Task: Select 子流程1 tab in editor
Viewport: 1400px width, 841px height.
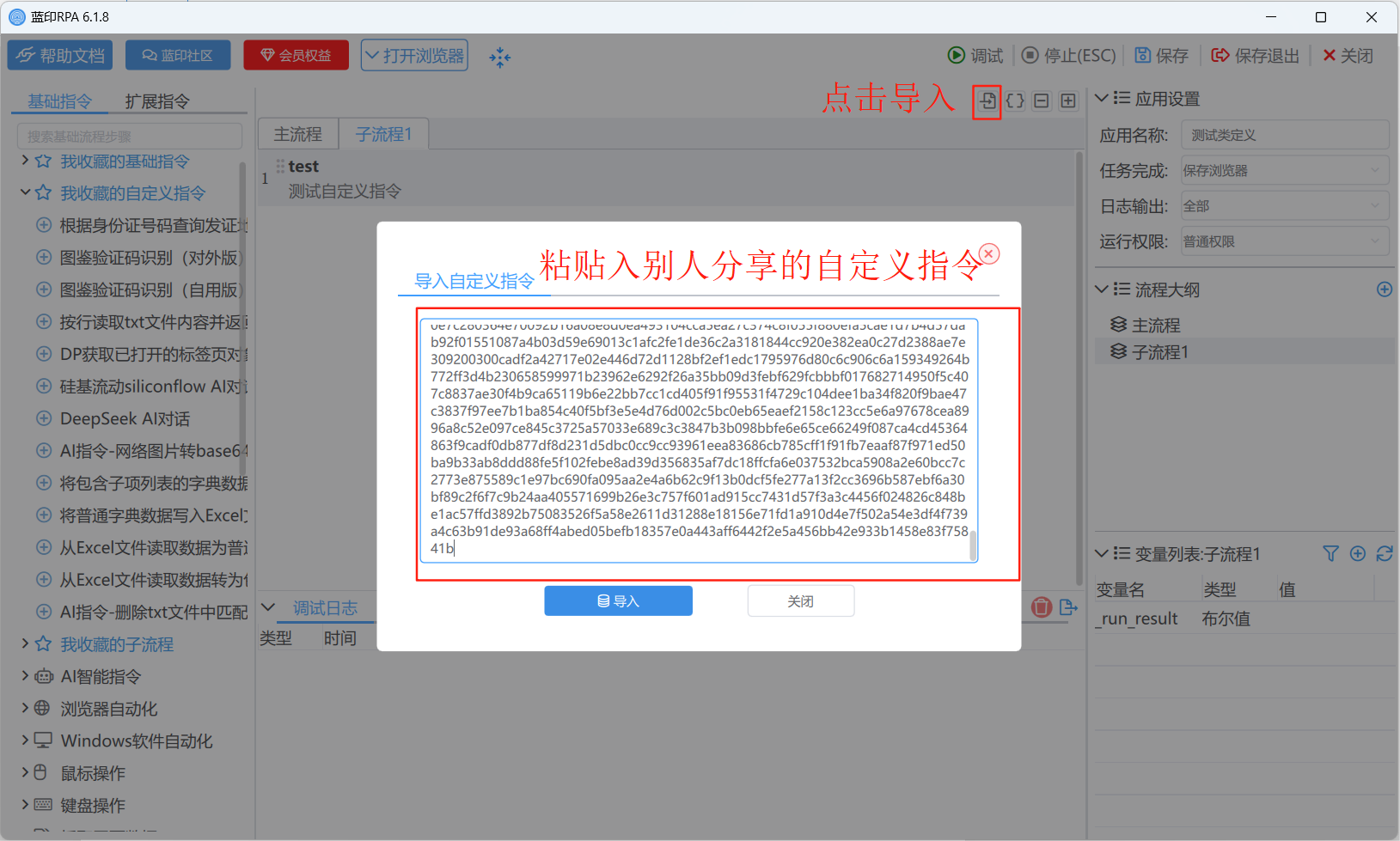Action: click(384, 134)
